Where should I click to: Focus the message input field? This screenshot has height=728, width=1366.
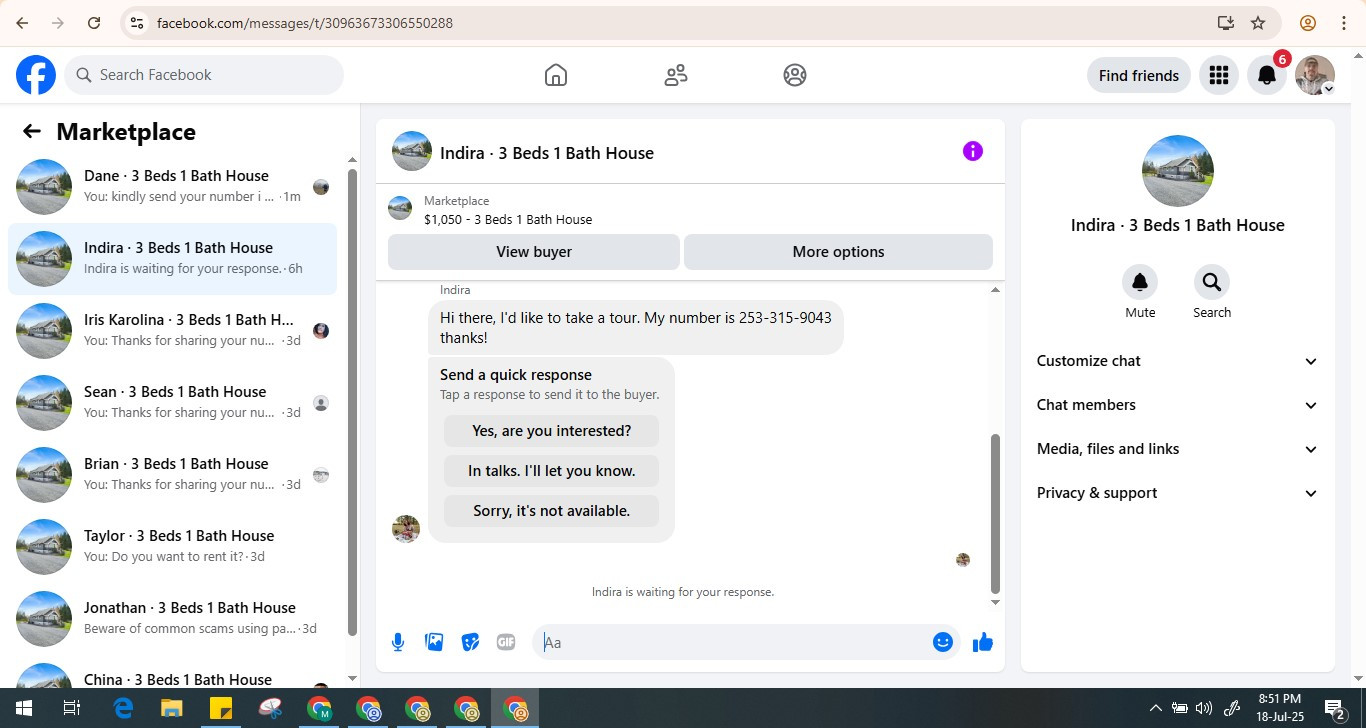735,642
